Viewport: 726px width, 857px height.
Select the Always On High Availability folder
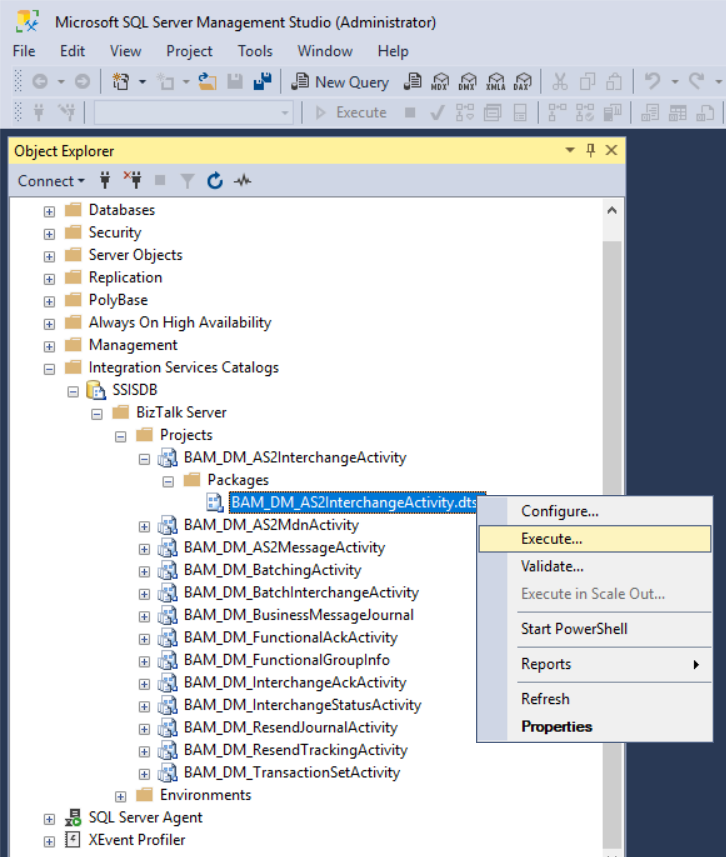(x=180, y=323)
